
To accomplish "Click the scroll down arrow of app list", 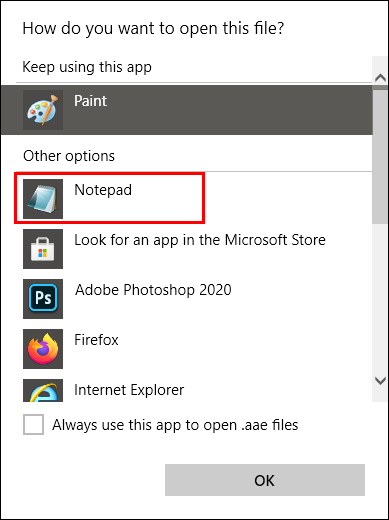I will pyautogui.click(x=380, y=380).
